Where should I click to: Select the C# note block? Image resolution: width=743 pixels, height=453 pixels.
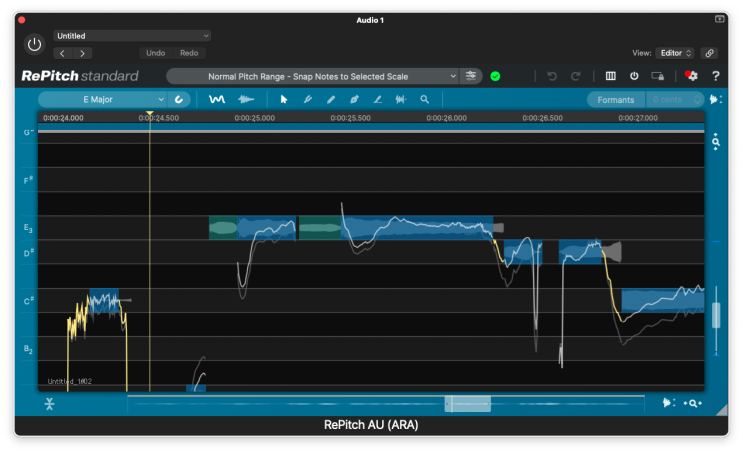(104, 300)
